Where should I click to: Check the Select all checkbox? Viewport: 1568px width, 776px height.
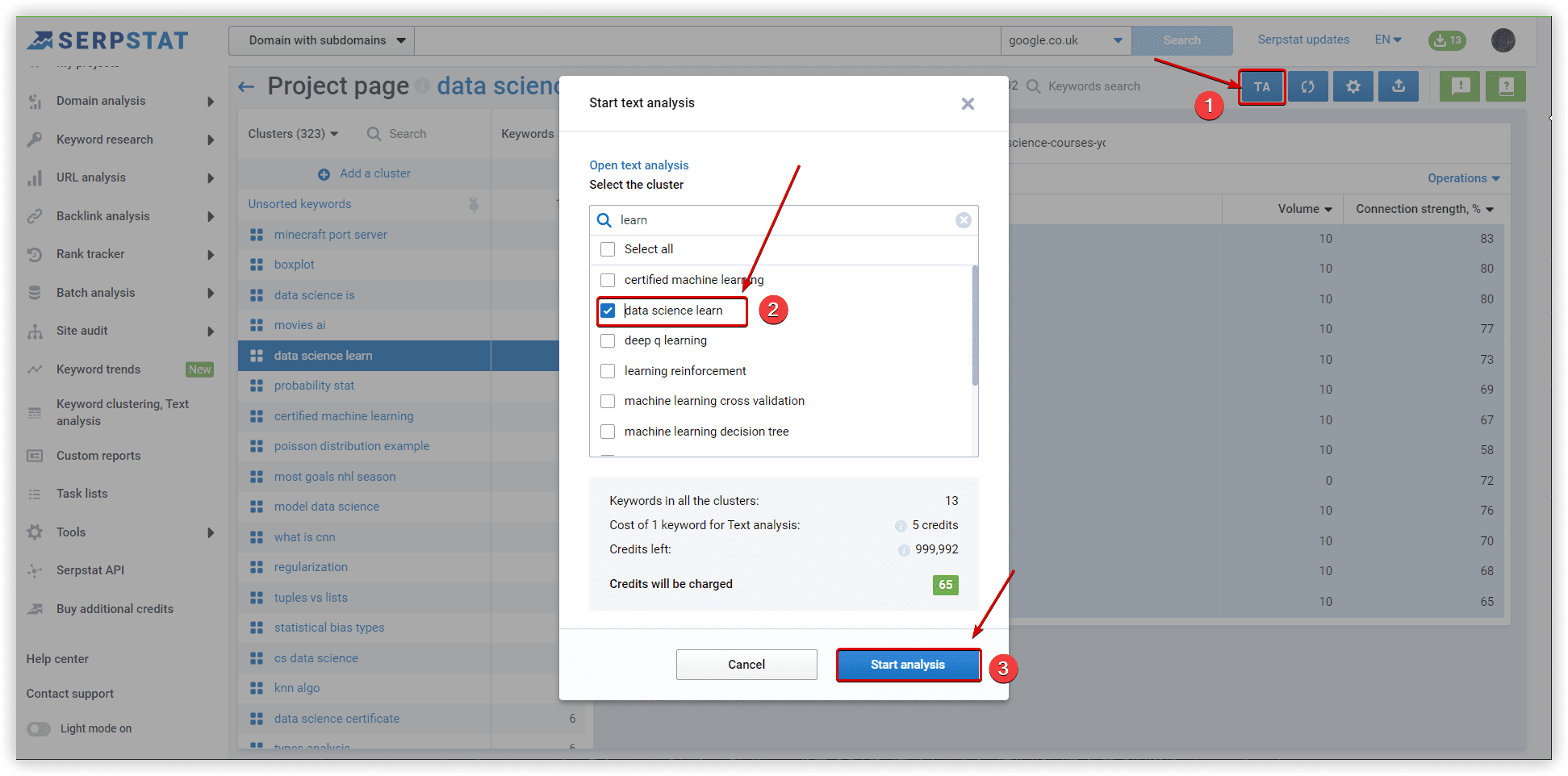coord(608,249)
